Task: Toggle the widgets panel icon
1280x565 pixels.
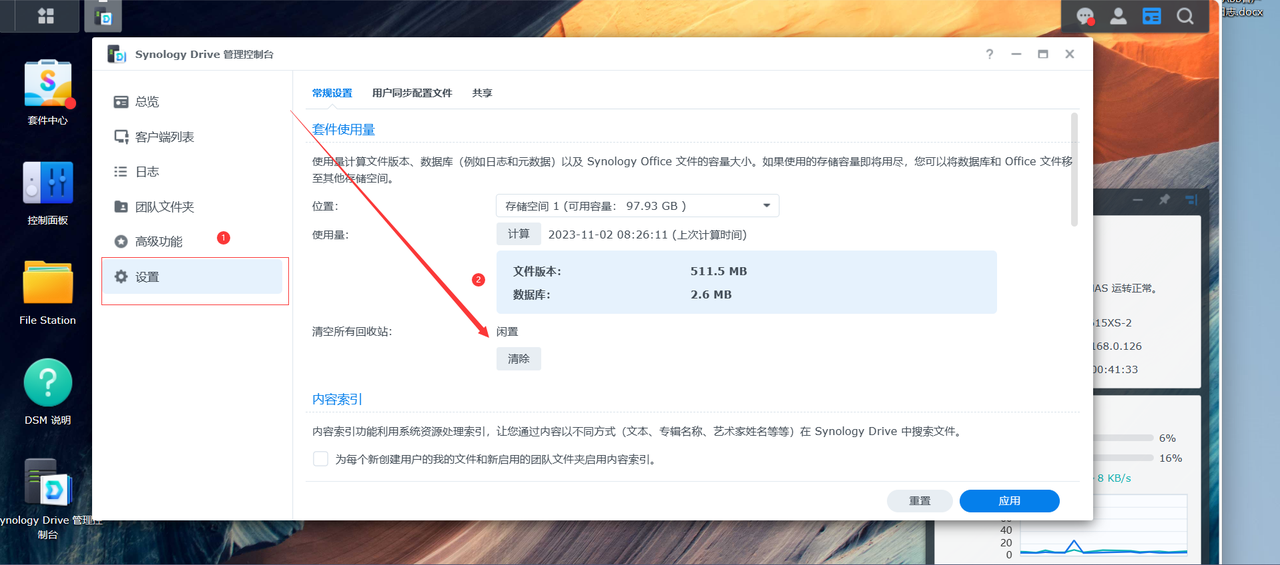Action: click(x=1152, y=16)
